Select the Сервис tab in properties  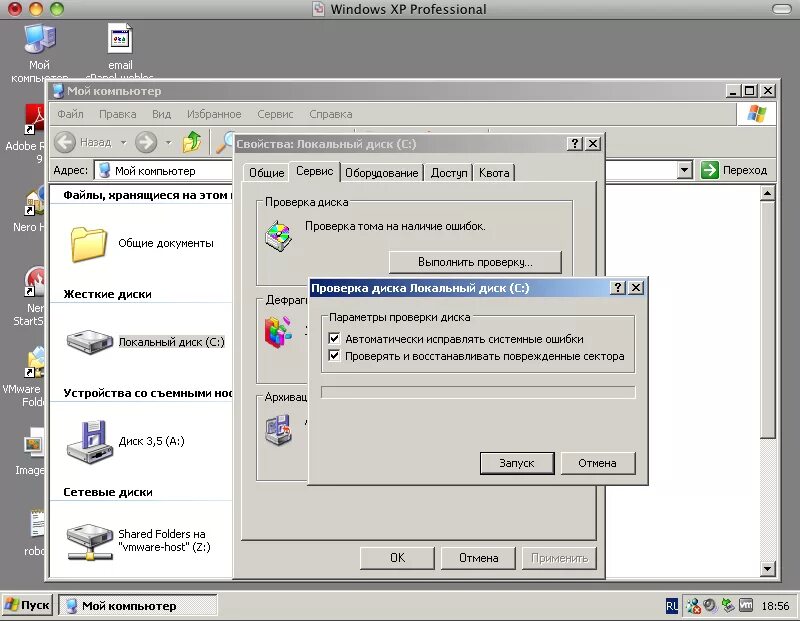[x=315, y=171]
